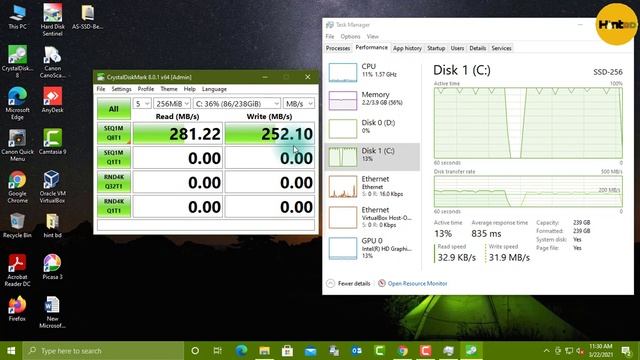This screenshot has height=360, width=640.
Task: Launch Acrobat Reader DC desktop icon
Action: pyautogui.click(x=17, y=270)
